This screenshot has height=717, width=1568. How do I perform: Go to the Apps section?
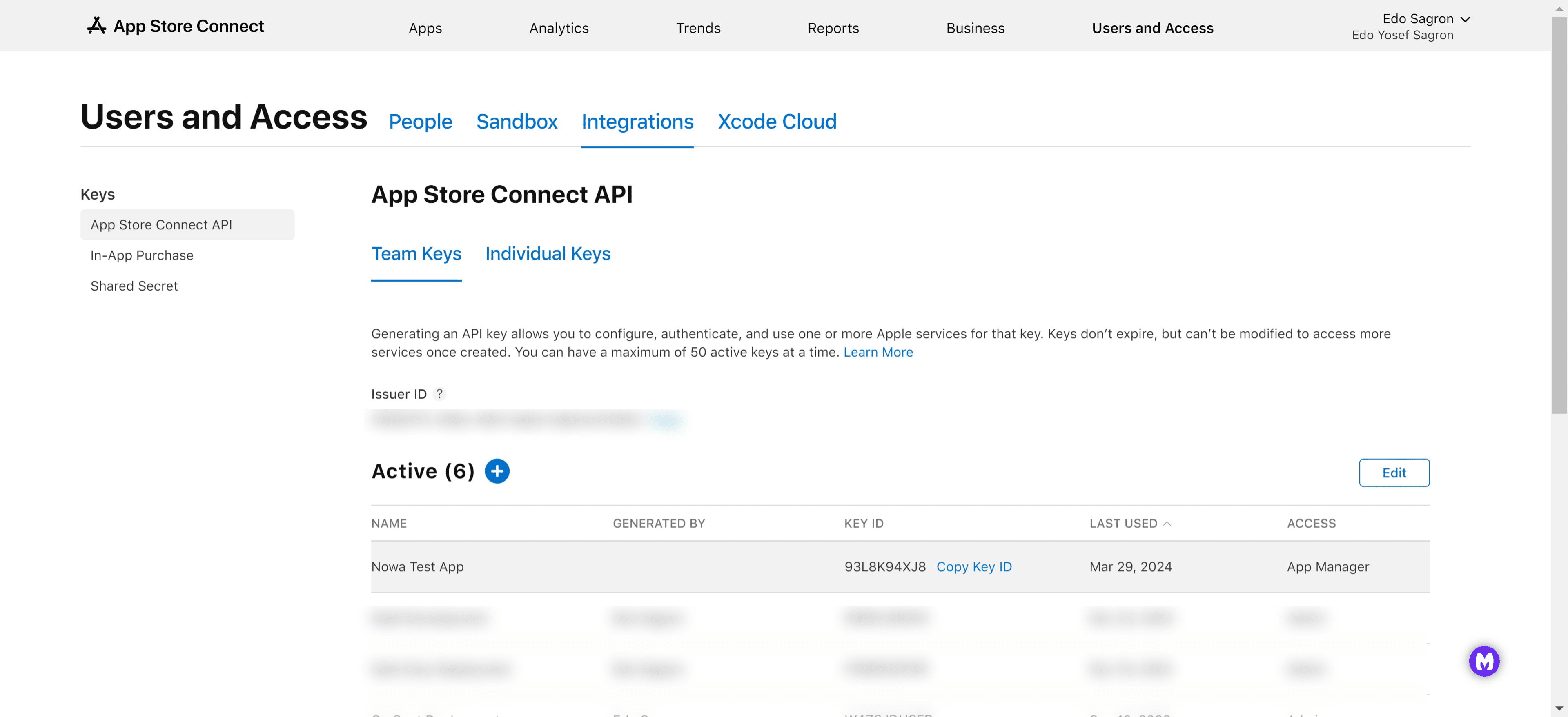(425, 28)
